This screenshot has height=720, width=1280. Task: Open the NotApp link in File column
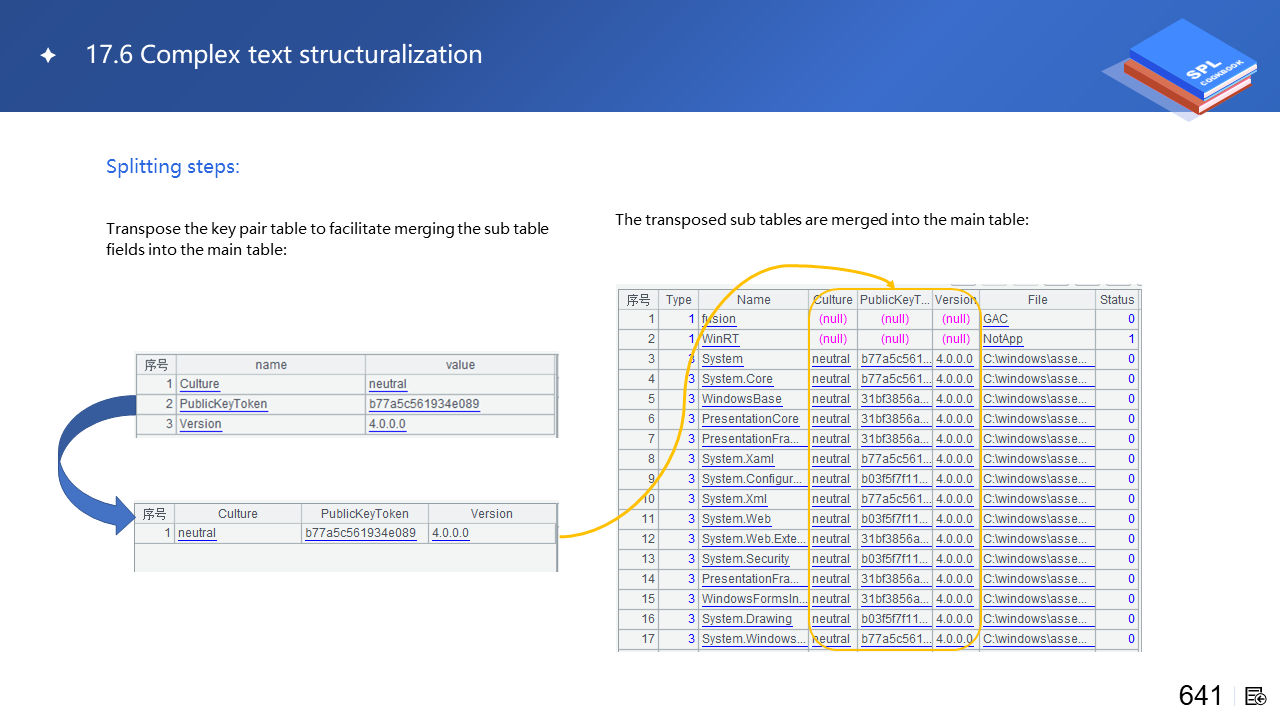click(x=1003, y=339)
